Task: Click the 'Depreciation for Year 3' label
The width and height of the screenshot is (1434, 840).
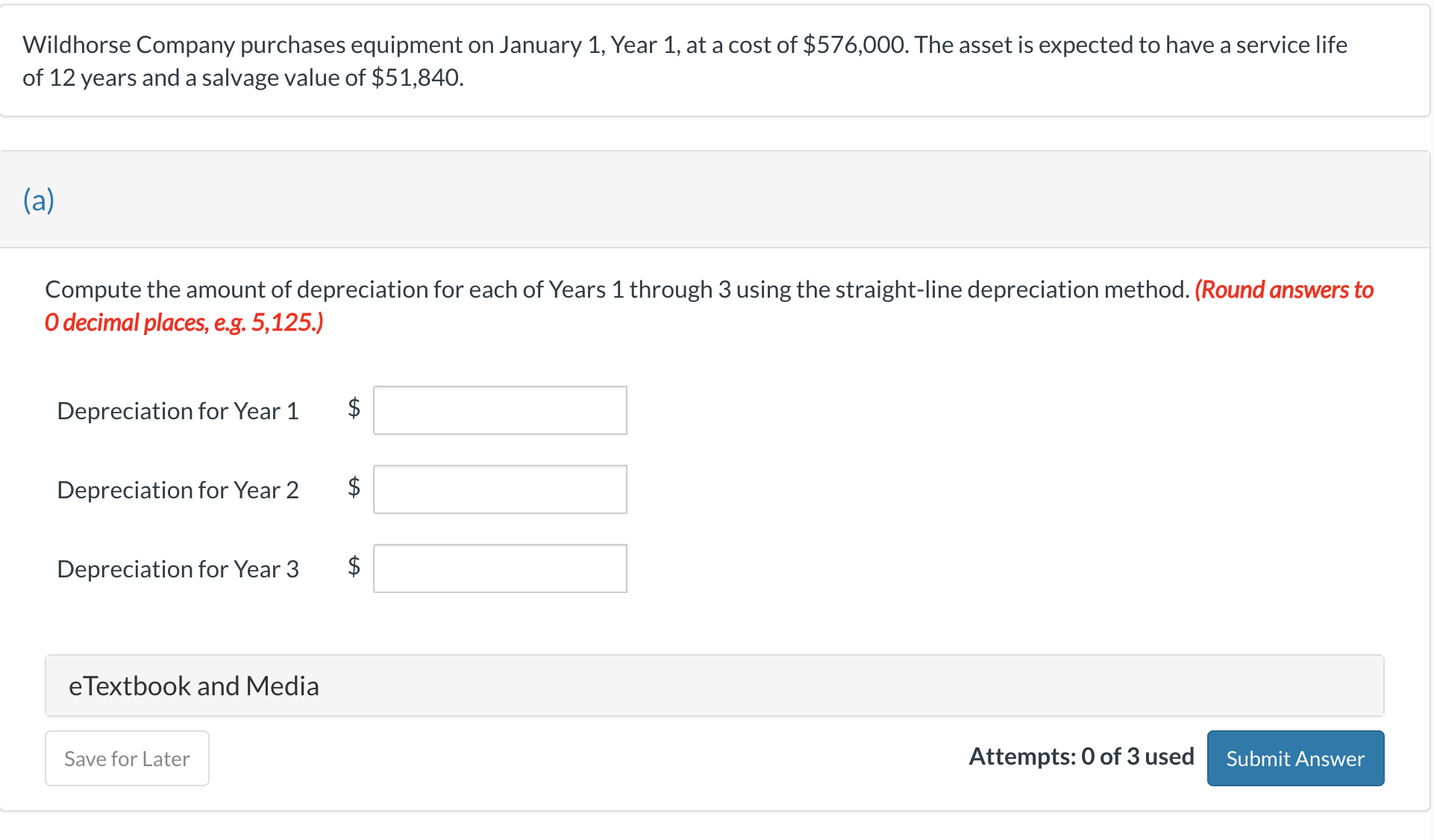Action: [178, 569]
